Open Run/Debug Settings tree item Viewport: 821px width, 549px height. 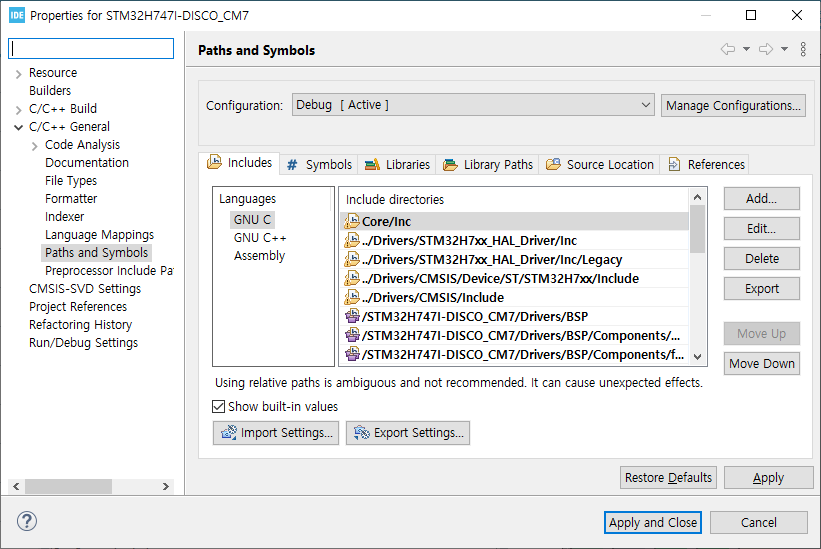tap(83, 342)
